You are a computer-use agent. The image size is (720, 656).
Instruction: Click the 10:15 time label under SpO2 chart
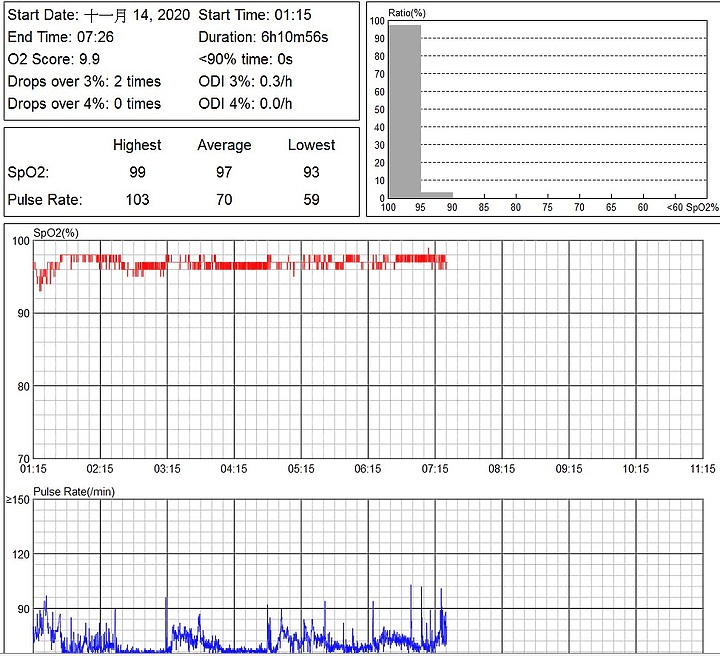pos(636,469)
